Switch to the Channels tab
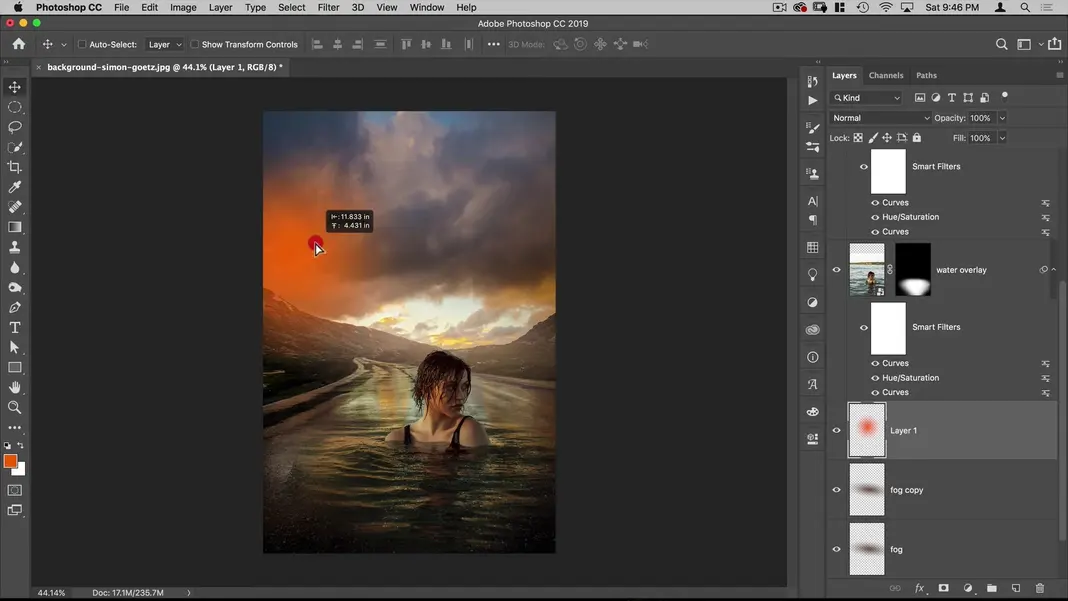The image size is (1068, 601). point(886,75)
